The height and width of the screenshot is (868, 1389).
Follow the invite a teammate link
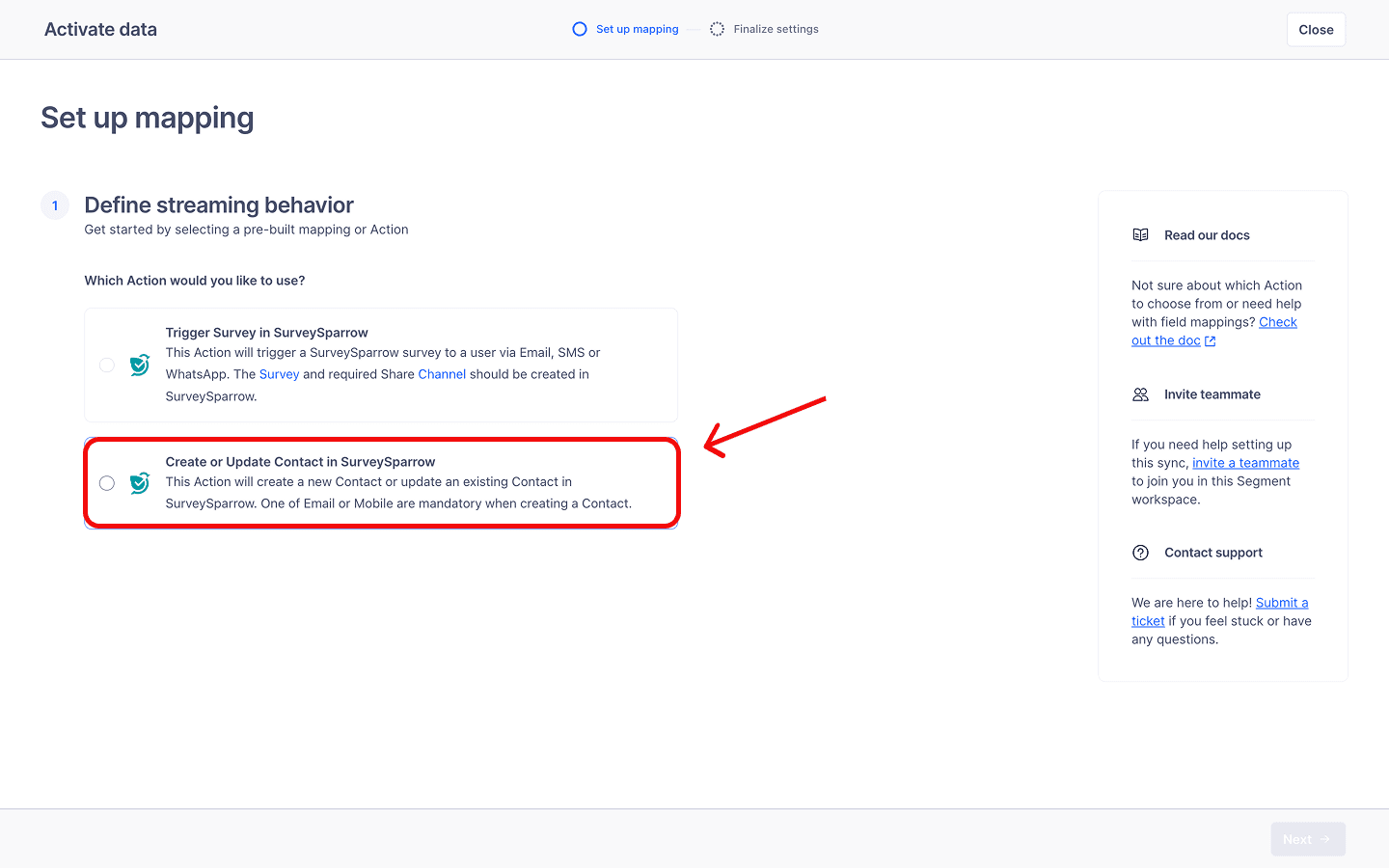click(1245, 463)
